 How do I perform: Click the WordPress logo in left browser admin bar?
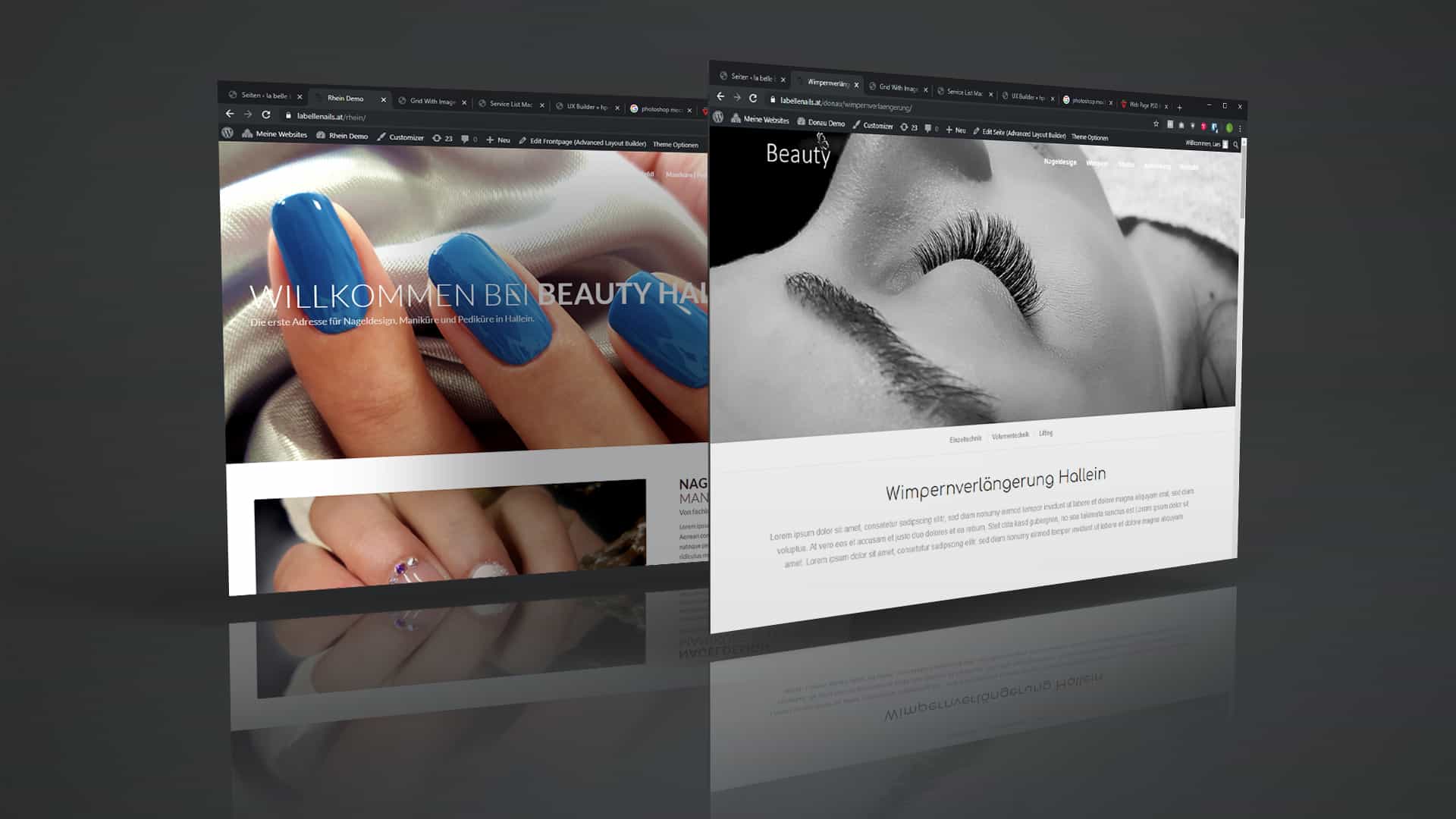[227, 133]
